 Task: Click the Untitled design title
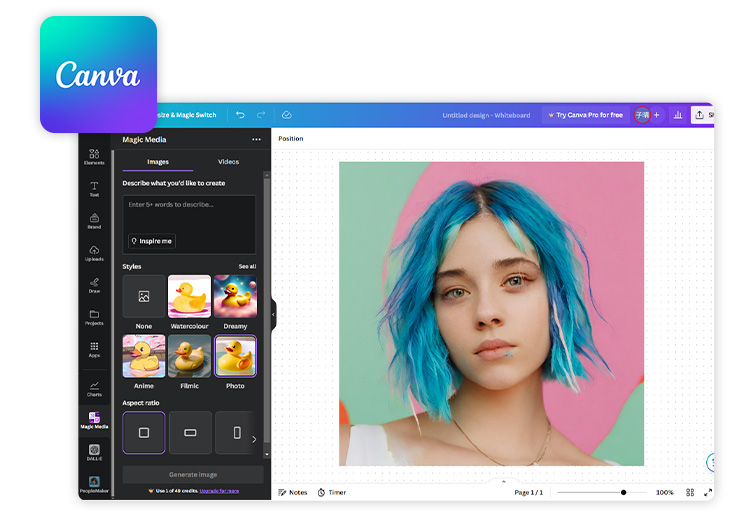pyautogui.click(x=486, y=115)
